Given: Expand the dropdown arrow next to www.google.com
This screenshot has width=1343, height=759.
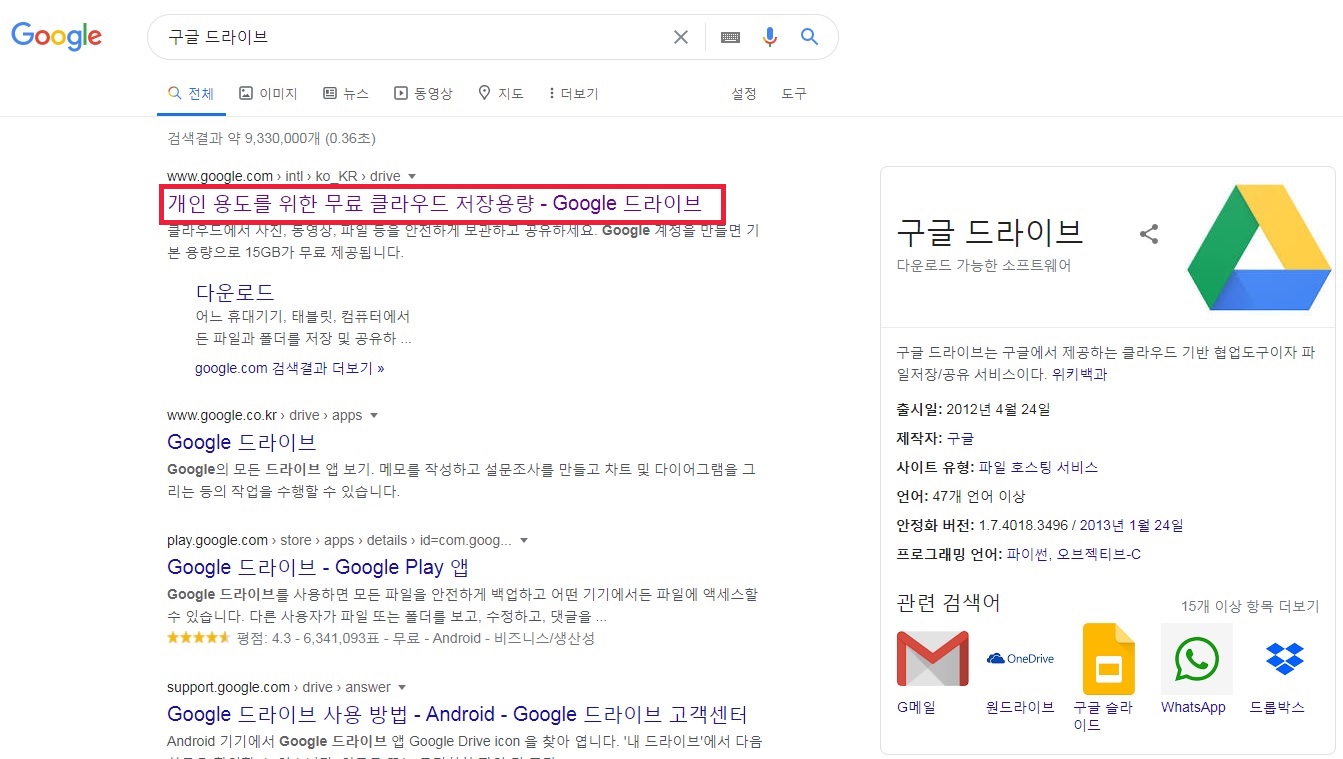Looking at the screenshot, I should pos(411,176).
